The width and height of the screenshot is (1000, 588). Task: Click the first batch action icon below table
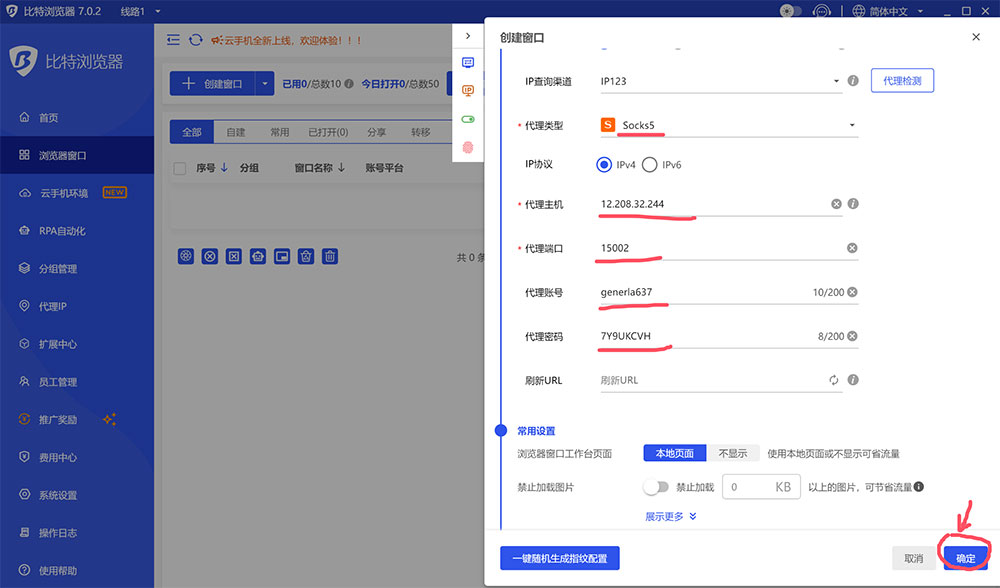coord(186,256)
